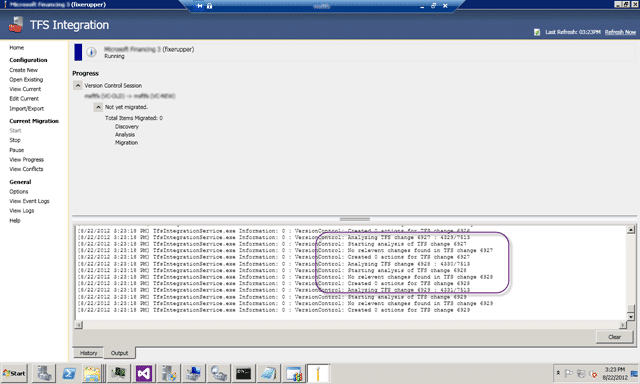Launch PowerShell from the taskbar
This screenshot has height=384, width=640.
point(69,373)
